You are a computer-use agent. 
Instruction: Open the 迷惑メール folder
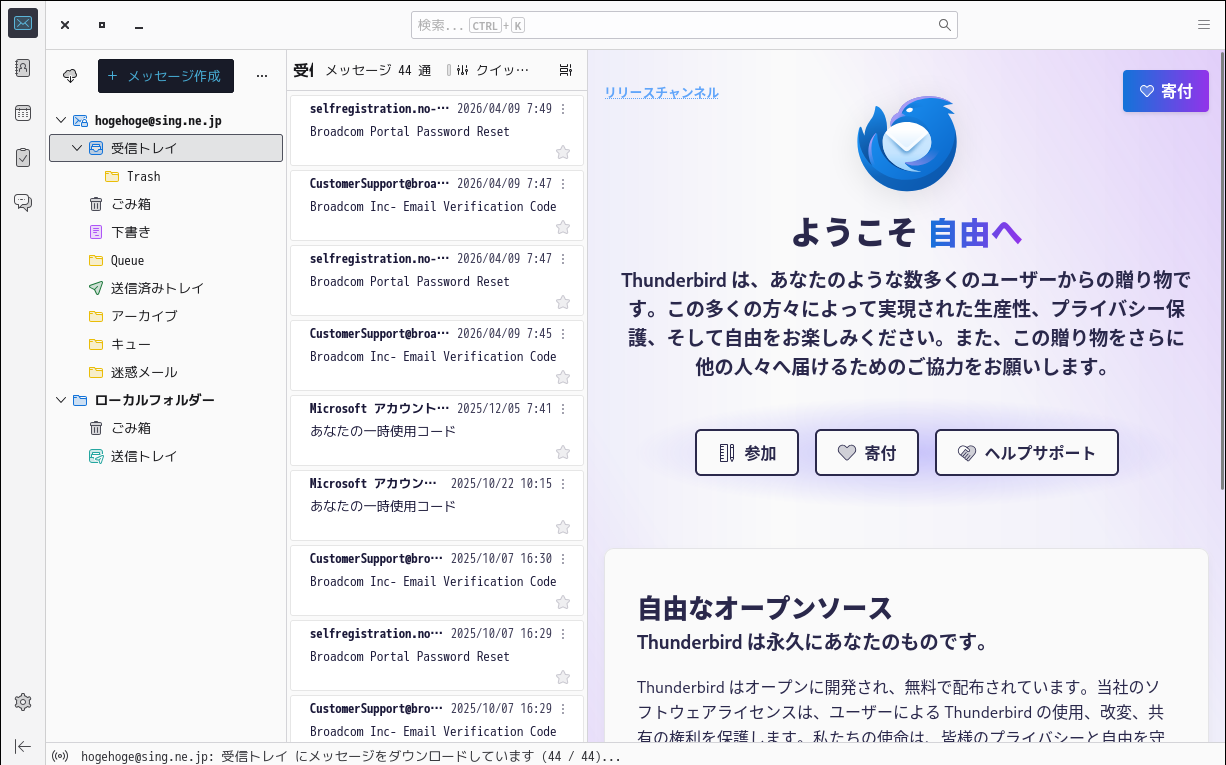(x=166, y=372)
